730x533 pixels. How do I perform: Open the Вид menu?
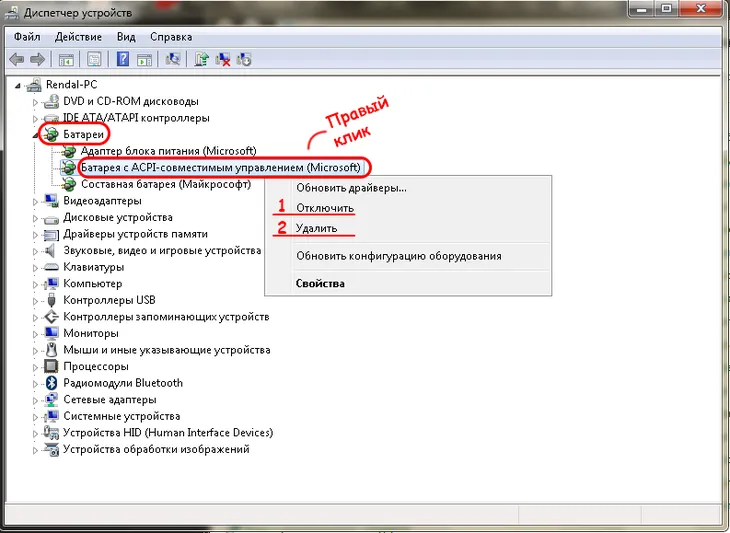126,37
